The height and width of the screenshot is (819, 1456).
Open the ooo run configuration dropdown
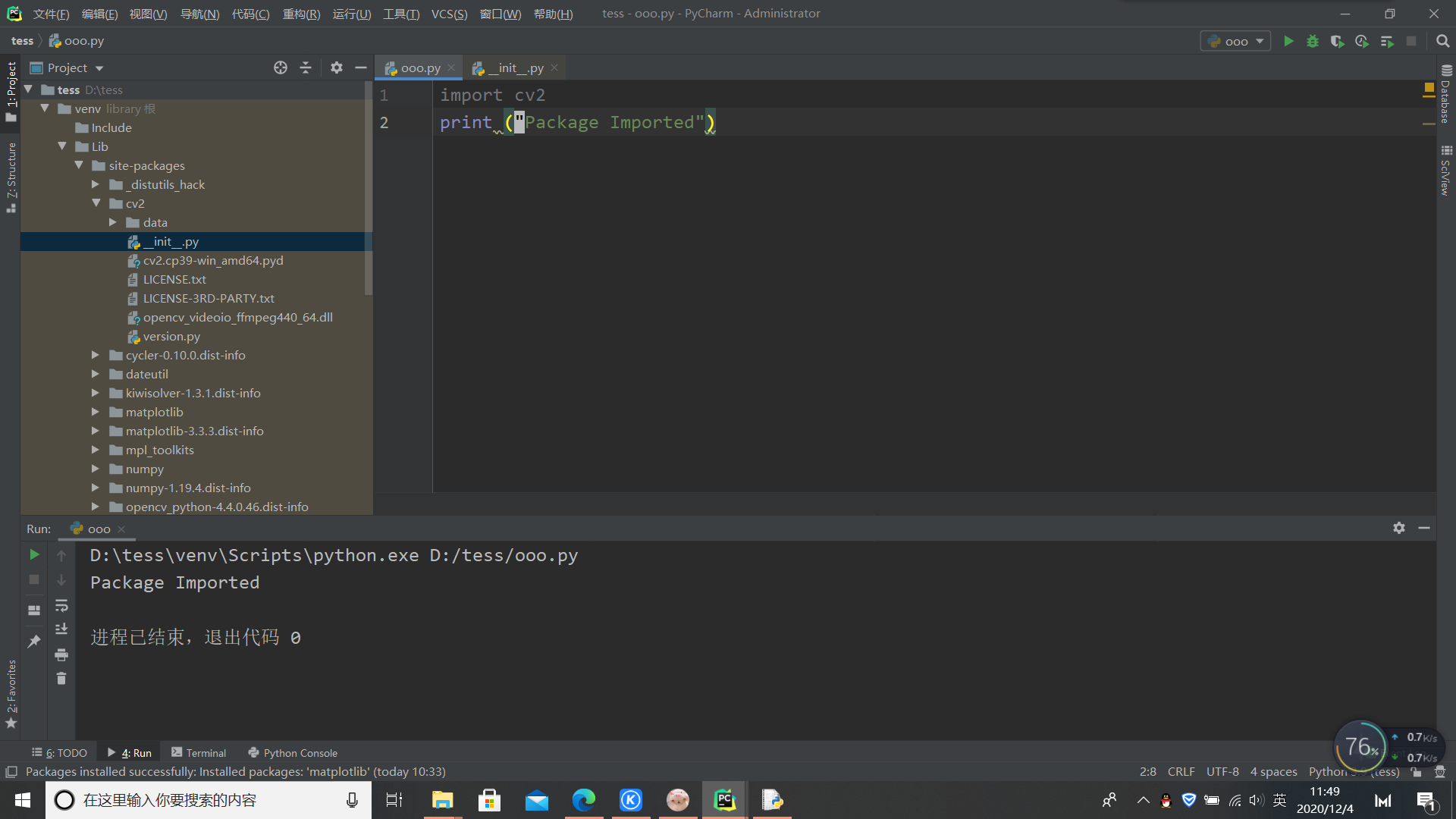click(1236, 41)
